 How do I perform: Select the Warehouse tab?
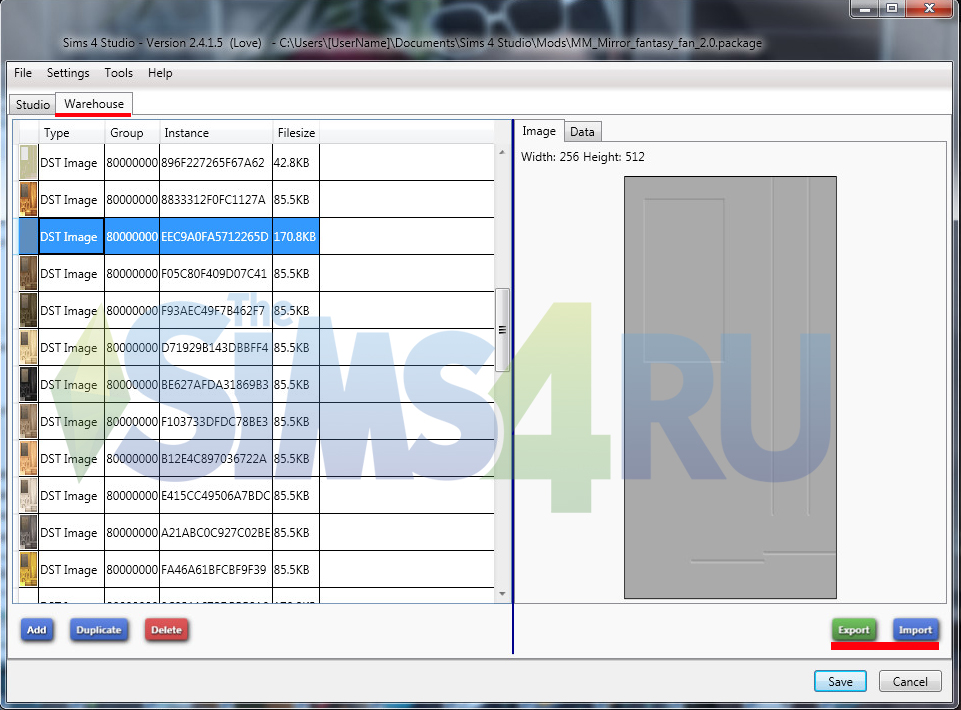pos(94,104)
